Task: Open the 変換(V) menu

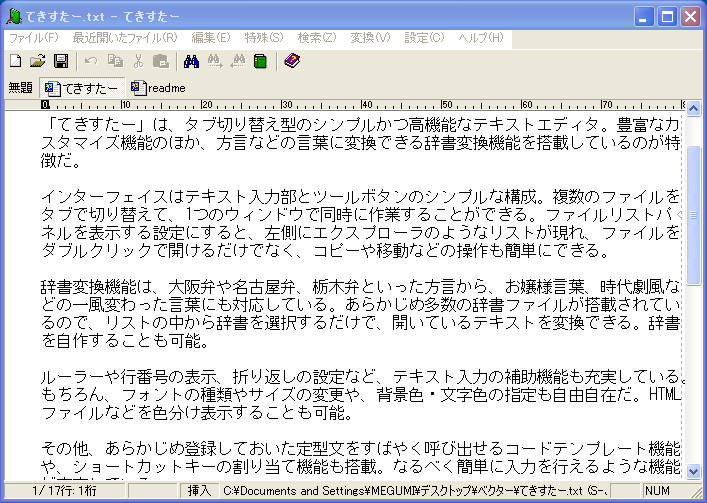Action: click(370, 38)
